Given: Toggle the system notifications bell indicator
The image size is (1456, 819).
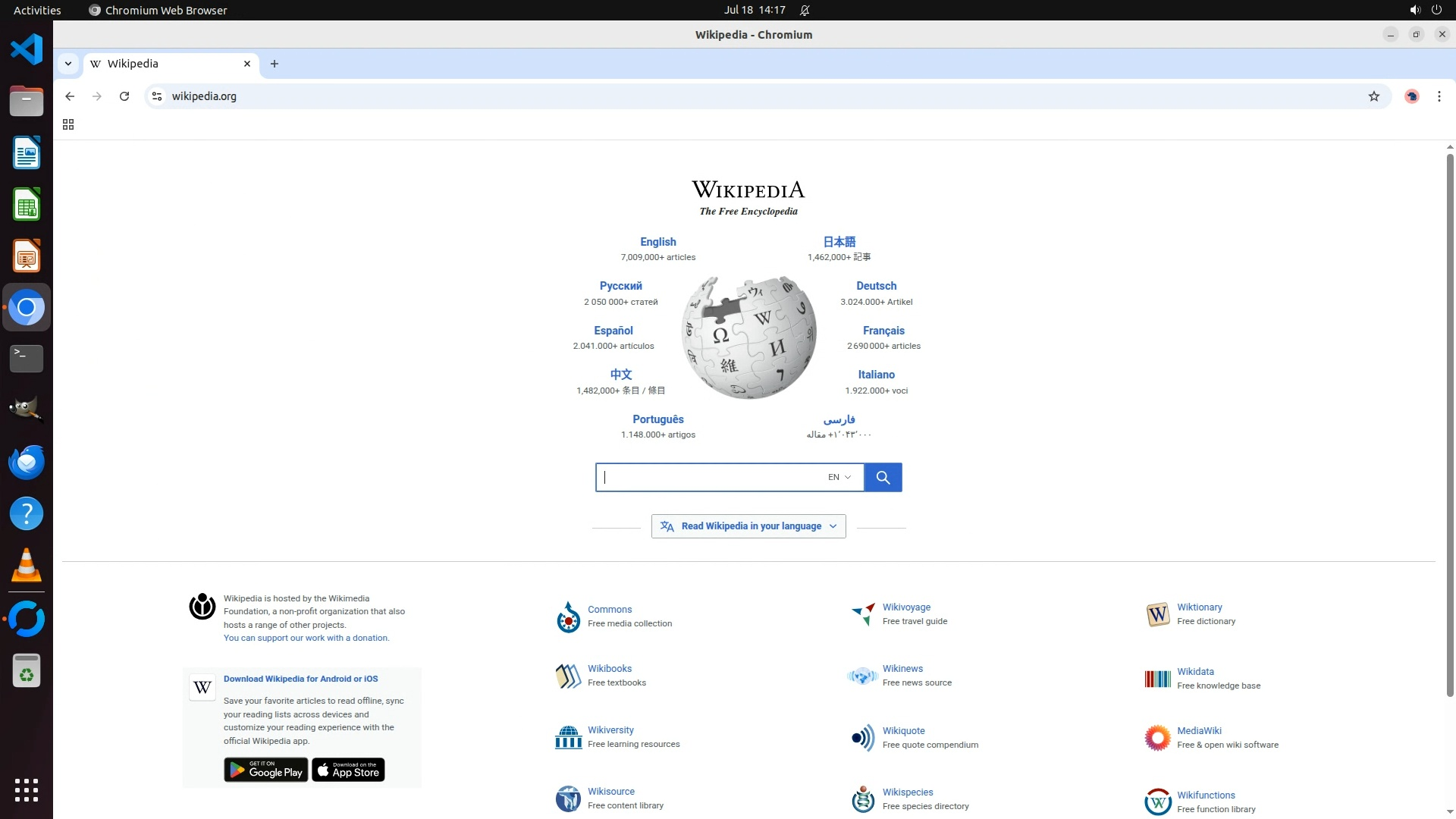Looking at the screenshot, I should tap(805, 10).
